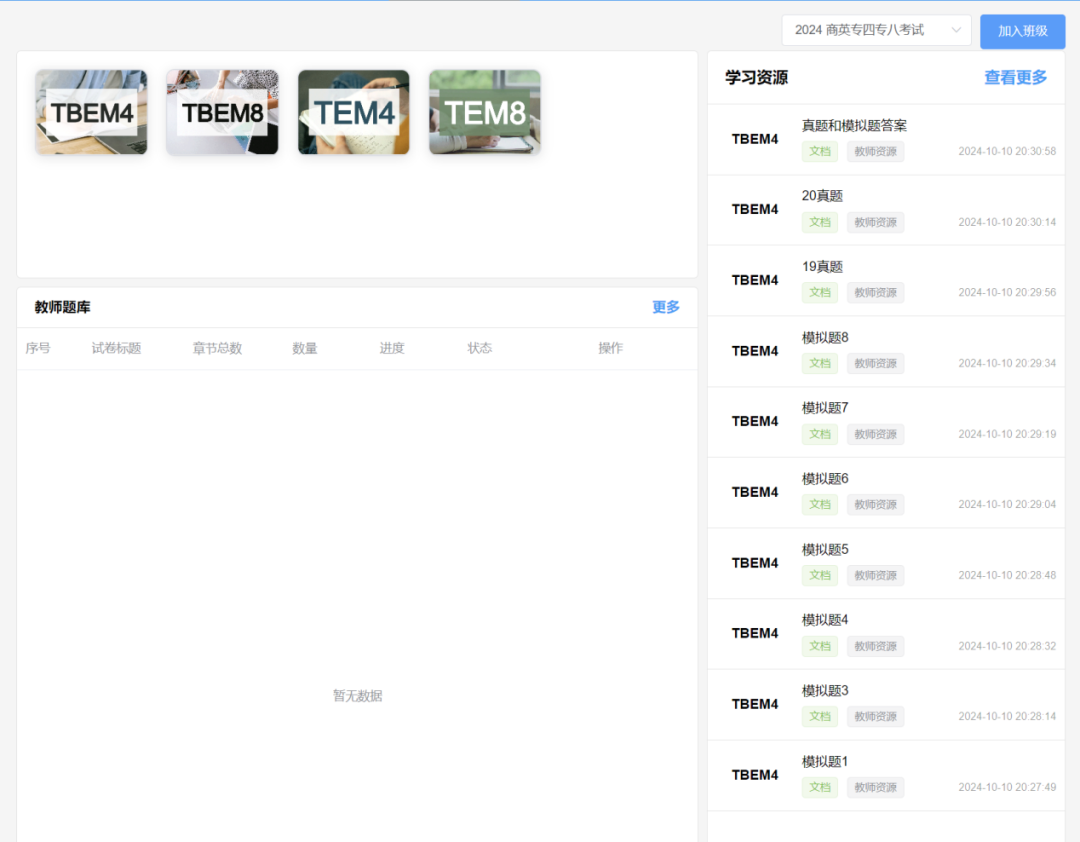The height and width of the screenshot is (842, 1080).
Task: Open the TBEM4 course thumbnail
Action: [x=91, y=112]
